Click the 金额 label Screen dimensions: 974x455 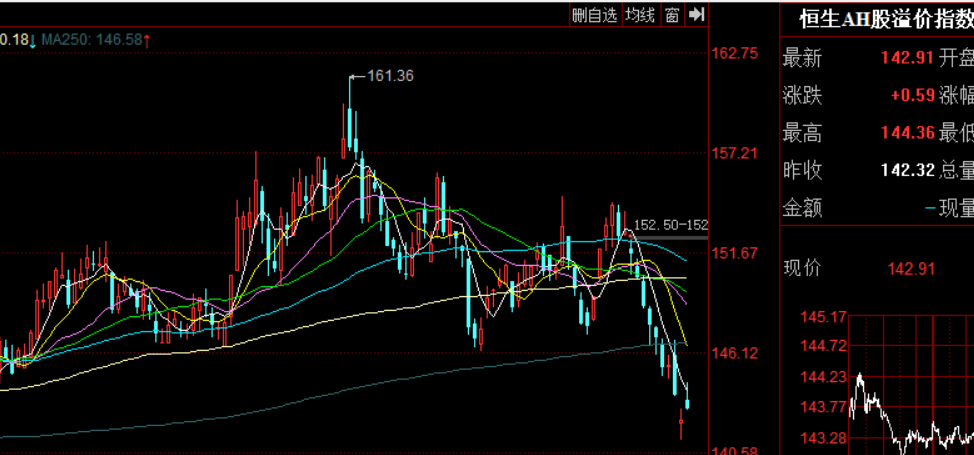tap(803, 208)
